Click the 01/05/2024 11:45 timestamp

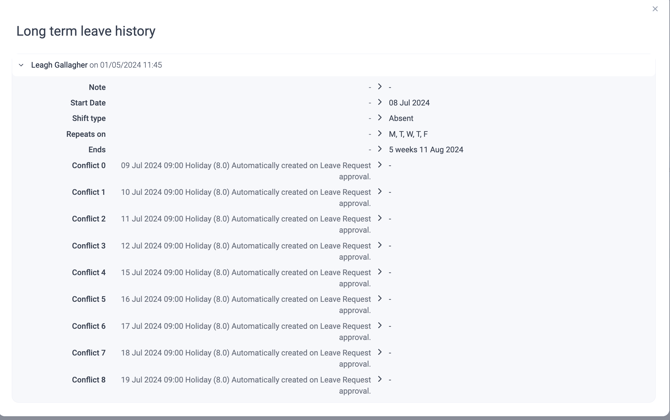131,65
